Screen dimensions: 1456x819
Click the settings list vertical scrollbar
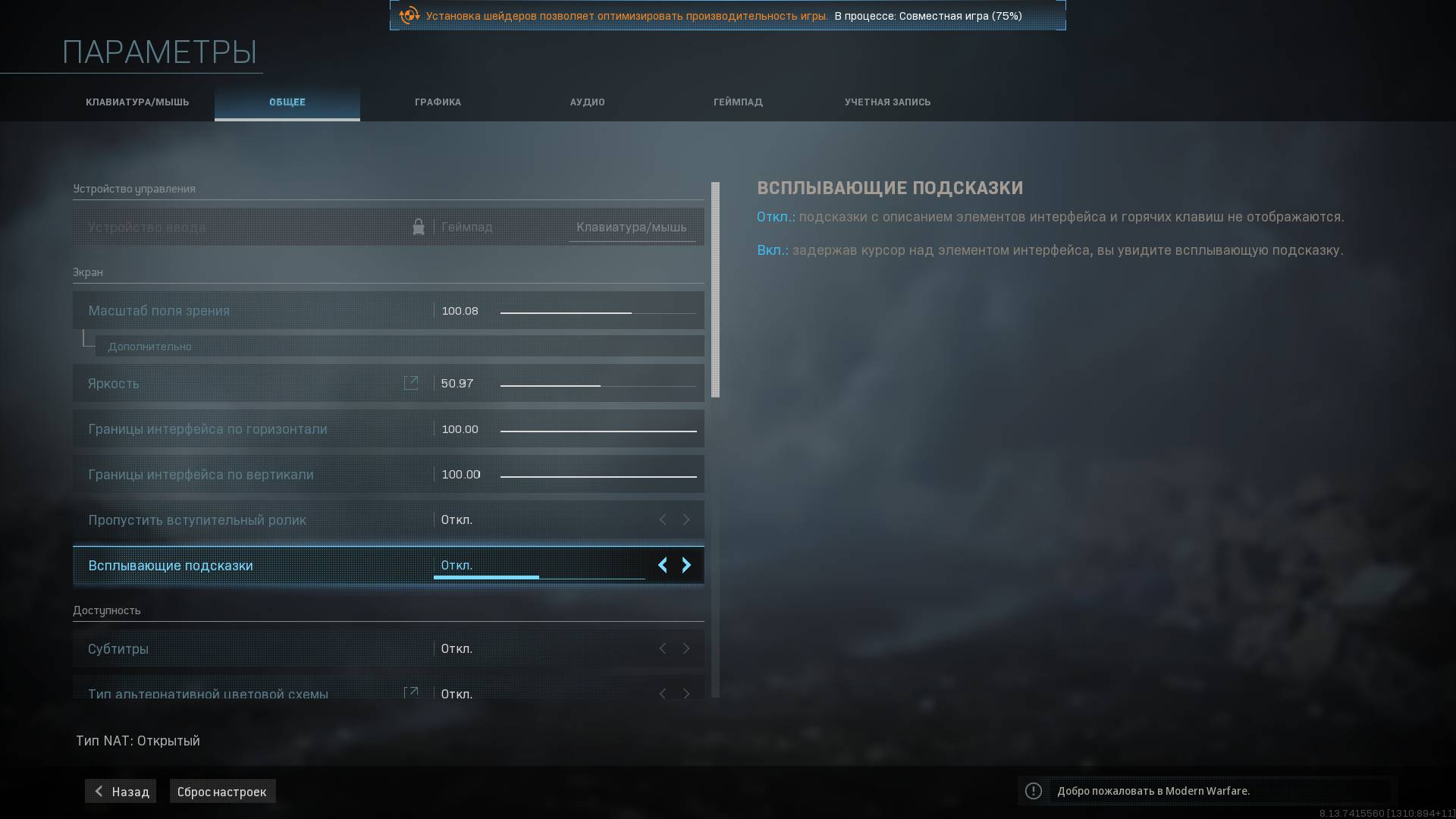(x=715, y=289)
